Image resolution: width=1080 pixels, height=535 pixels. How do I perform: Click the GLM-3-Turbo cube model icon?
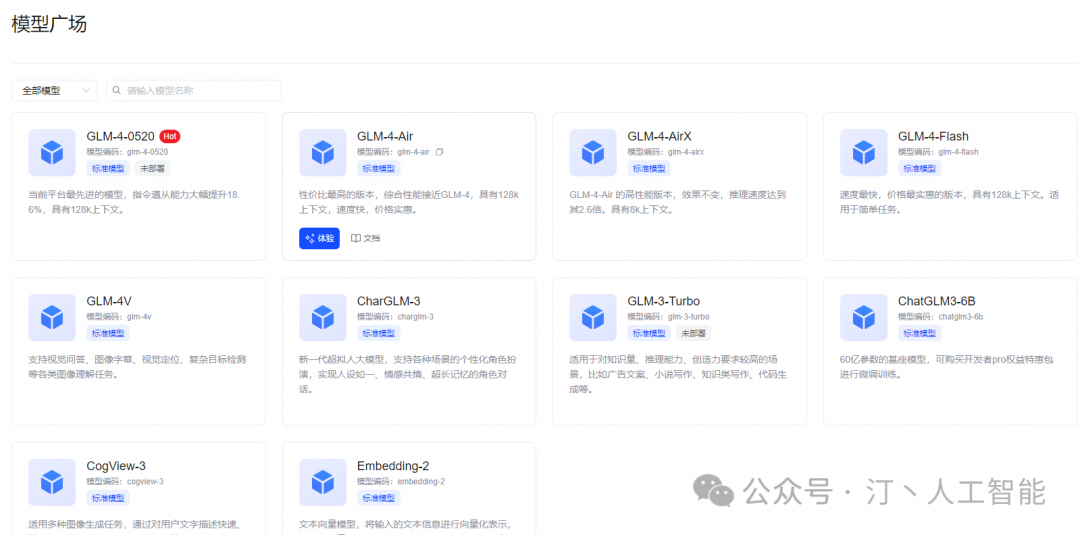[x=593, y=317]
